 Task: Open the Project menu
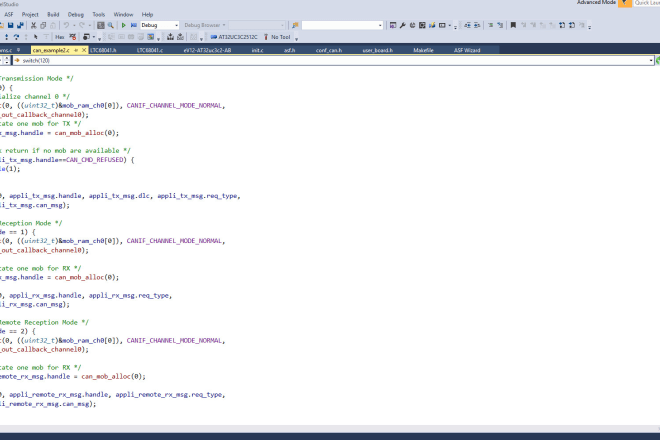point(30,14)
